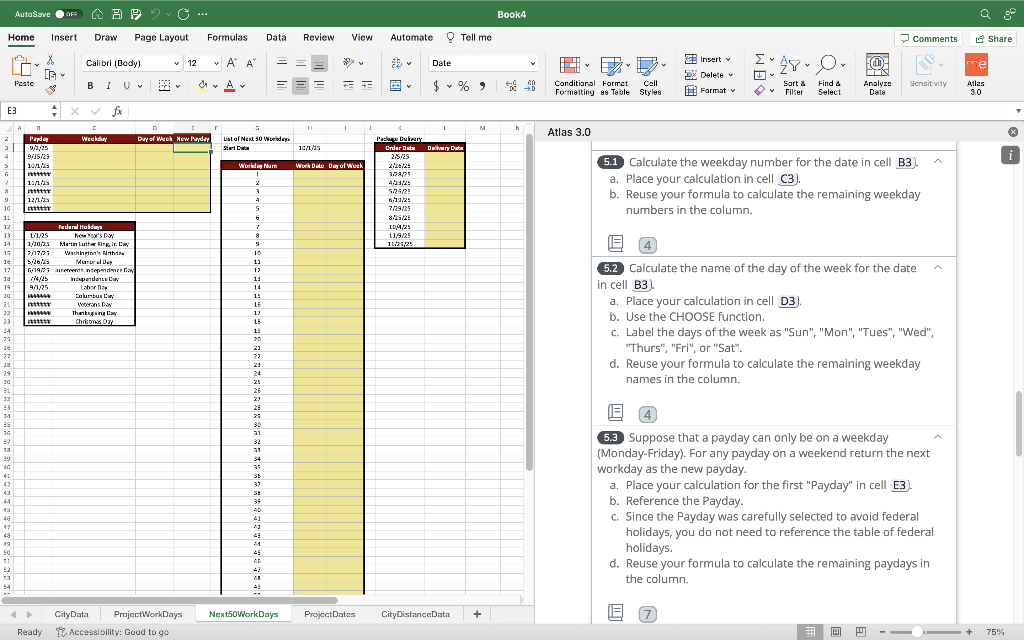1024x640 pixels.
Task: Open the Comments pane
Action: [x=928, y=39]
